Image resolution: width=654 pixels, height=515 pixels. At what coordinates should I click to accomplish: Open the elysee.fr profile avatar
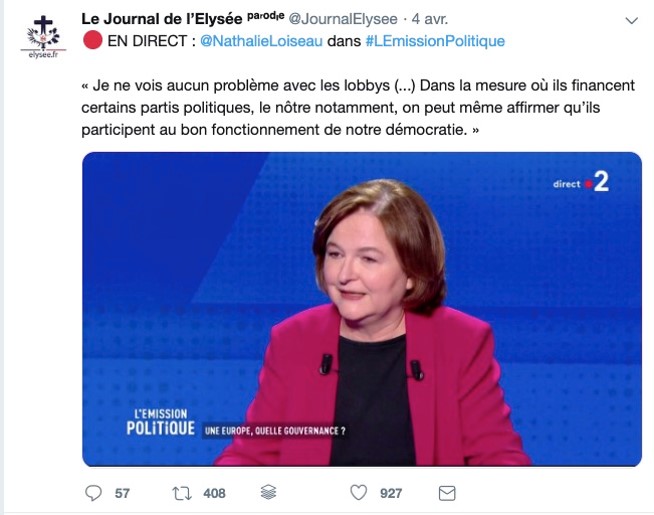43,37
